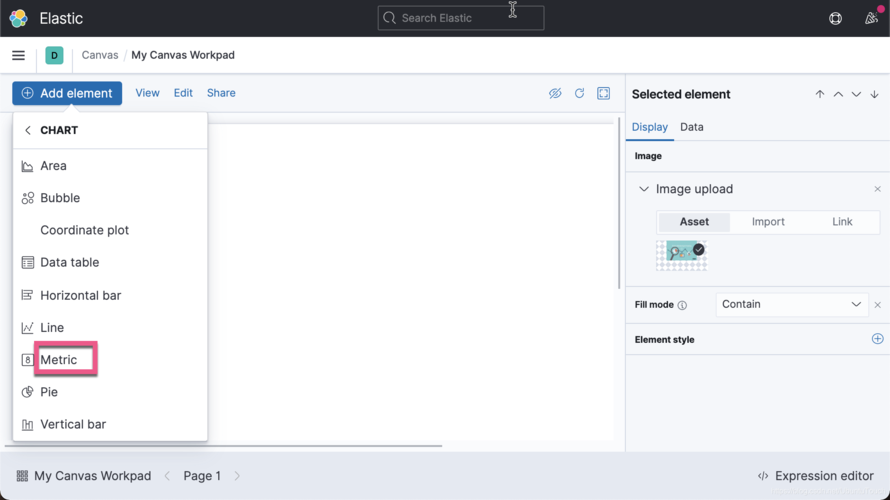Click Fill mode info icon

click(682, 305)
